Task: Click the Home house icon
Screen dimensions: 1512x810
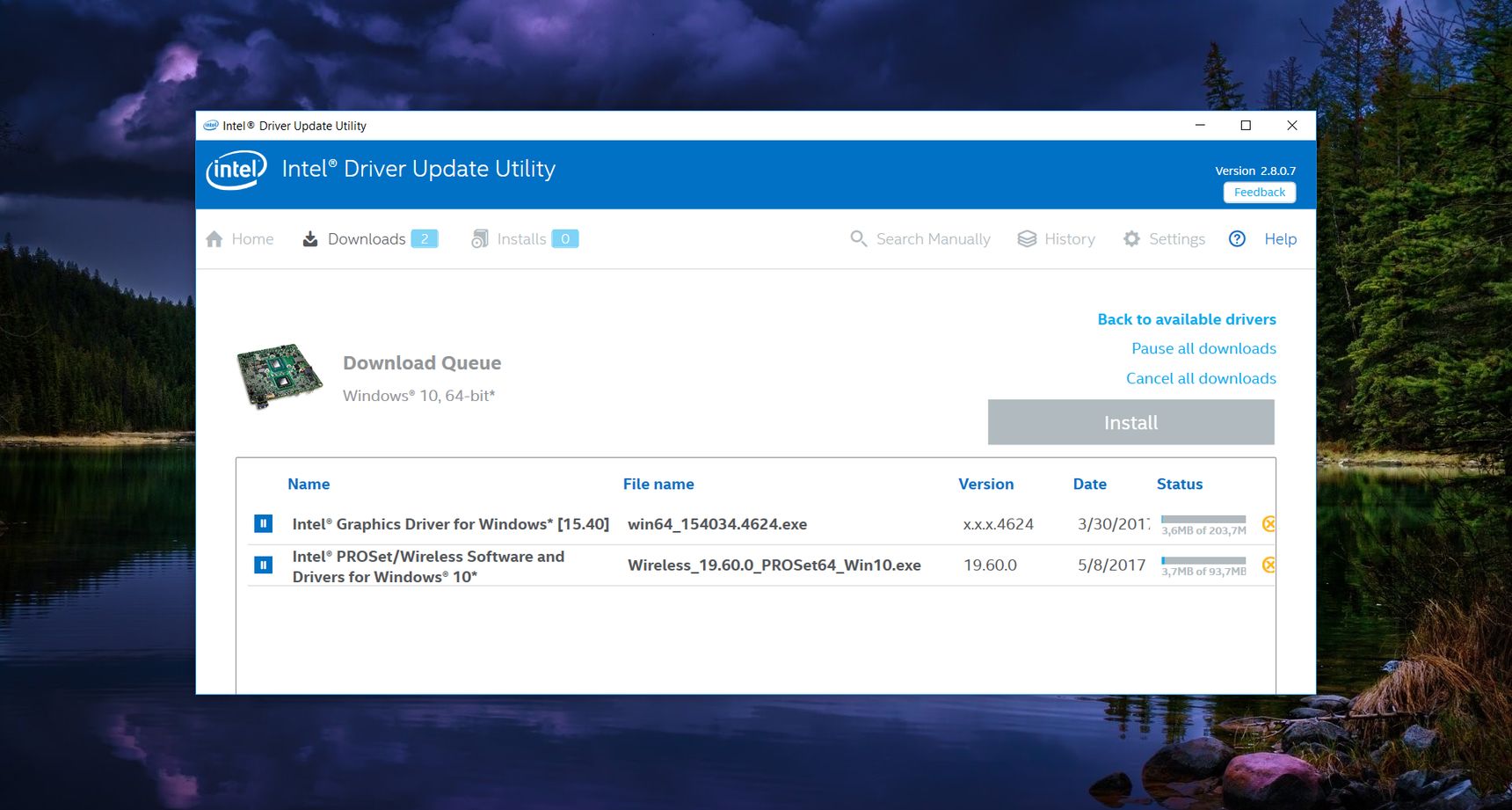Action: tap(214, 239)
